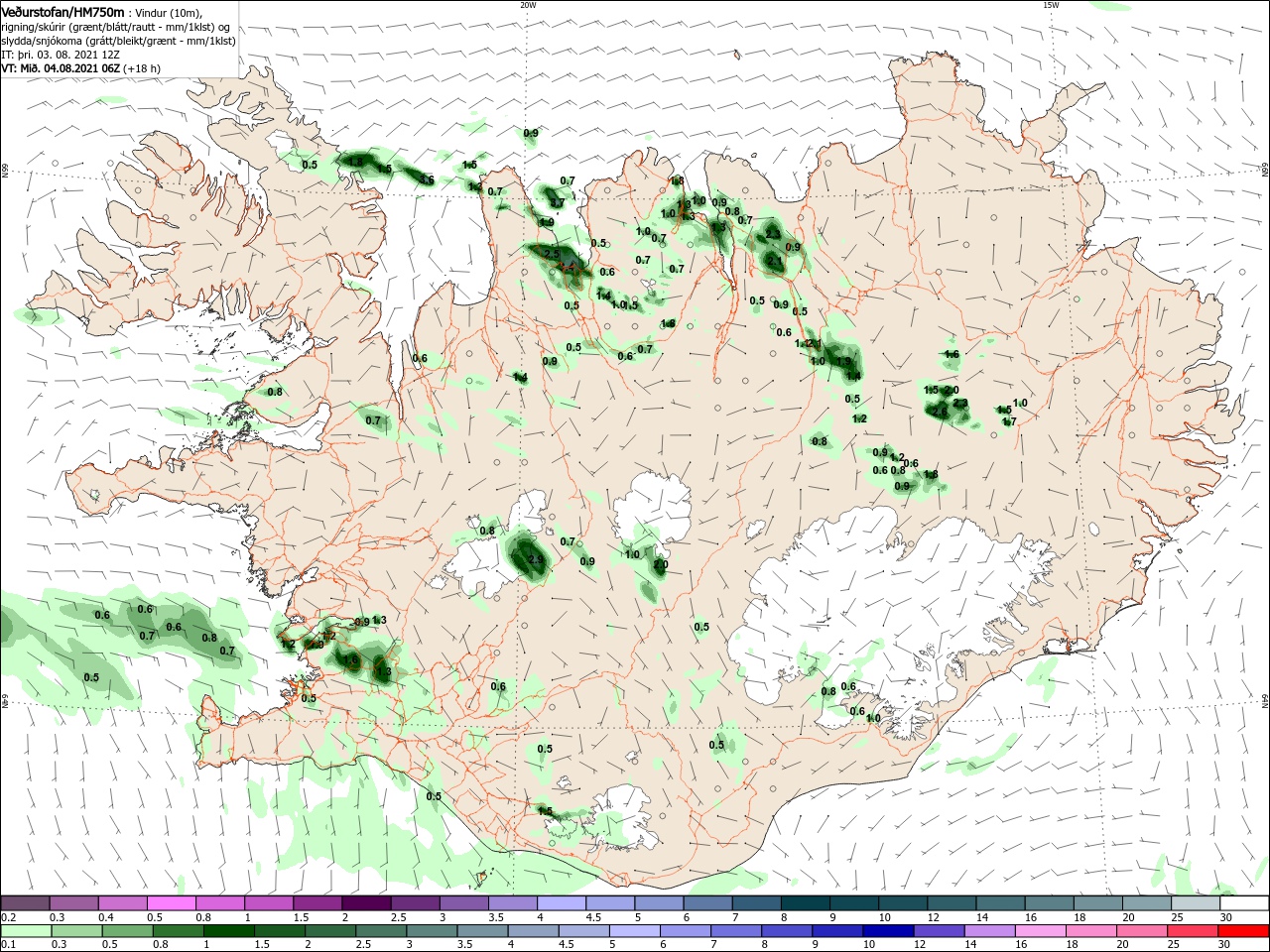Choose the 2 grey-green swatch in lower legend row
Image resolution: width=1270 pixels, height=952 pixels.
(330, 931)
